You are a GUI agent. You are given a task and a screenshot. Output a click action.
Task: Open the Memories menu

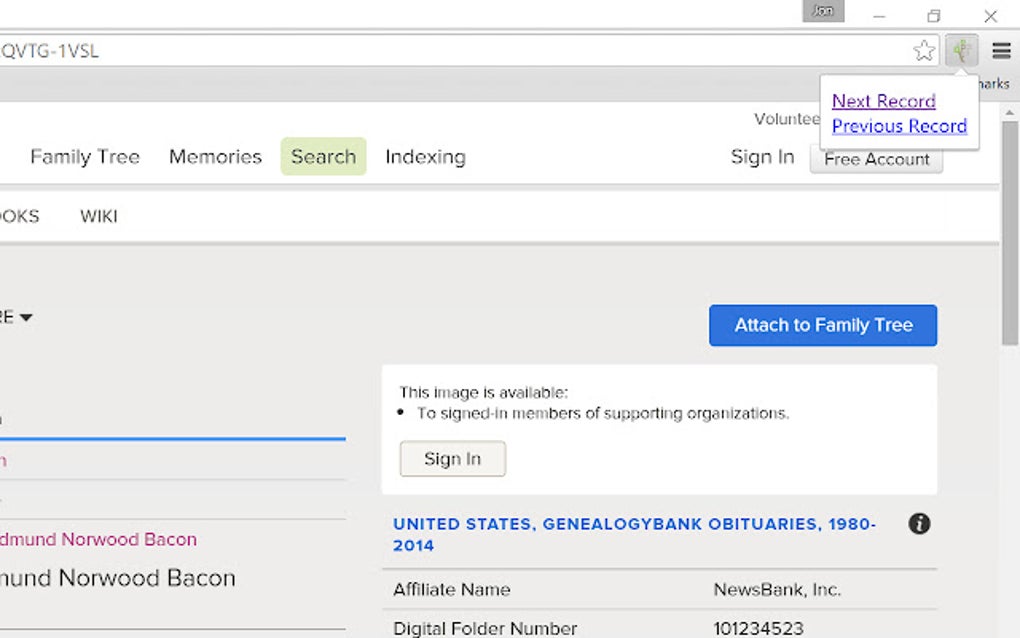coord(215,157)
